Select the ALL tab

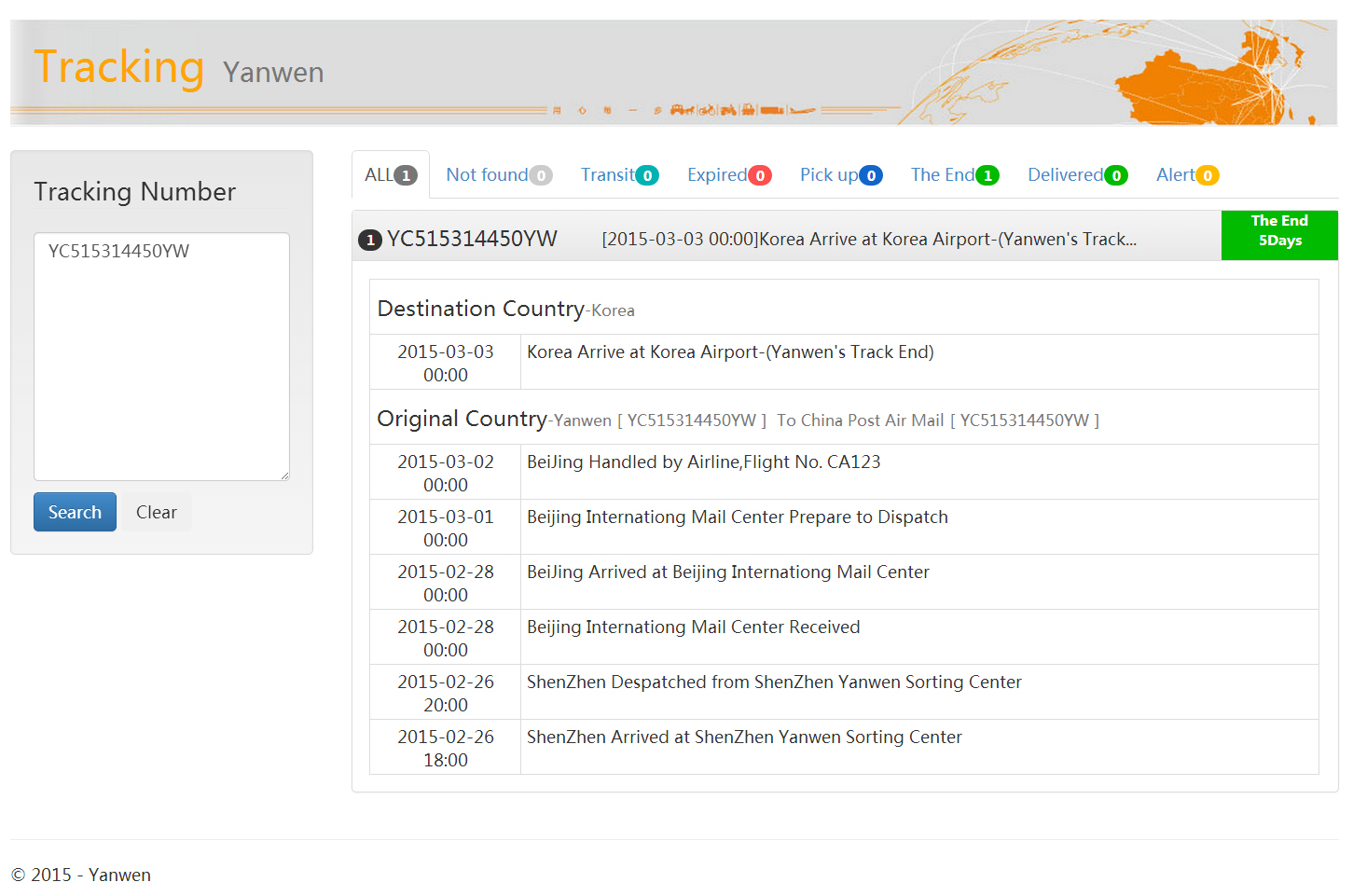[x=391, y=174]
